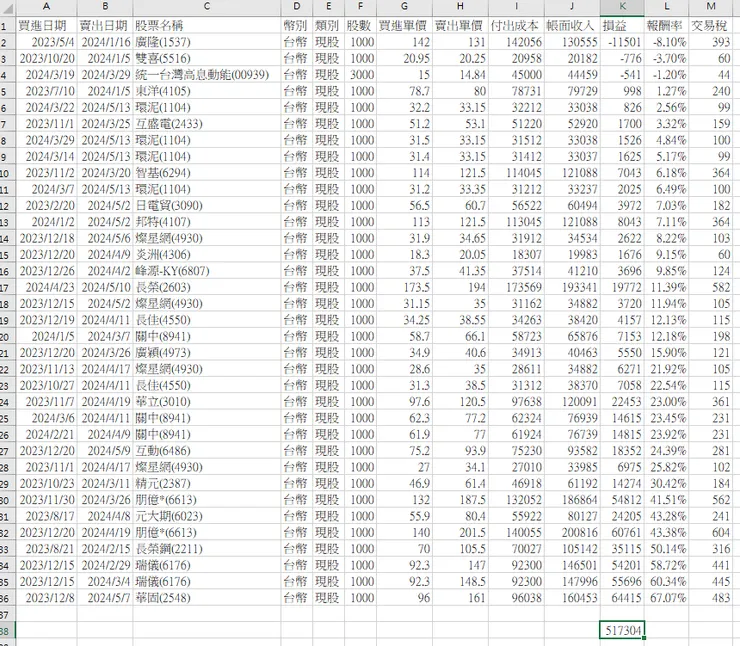Click the 買進日期 header cell
Screen dimensions: 740x646
pyautogui.click(x=46, y=25)
